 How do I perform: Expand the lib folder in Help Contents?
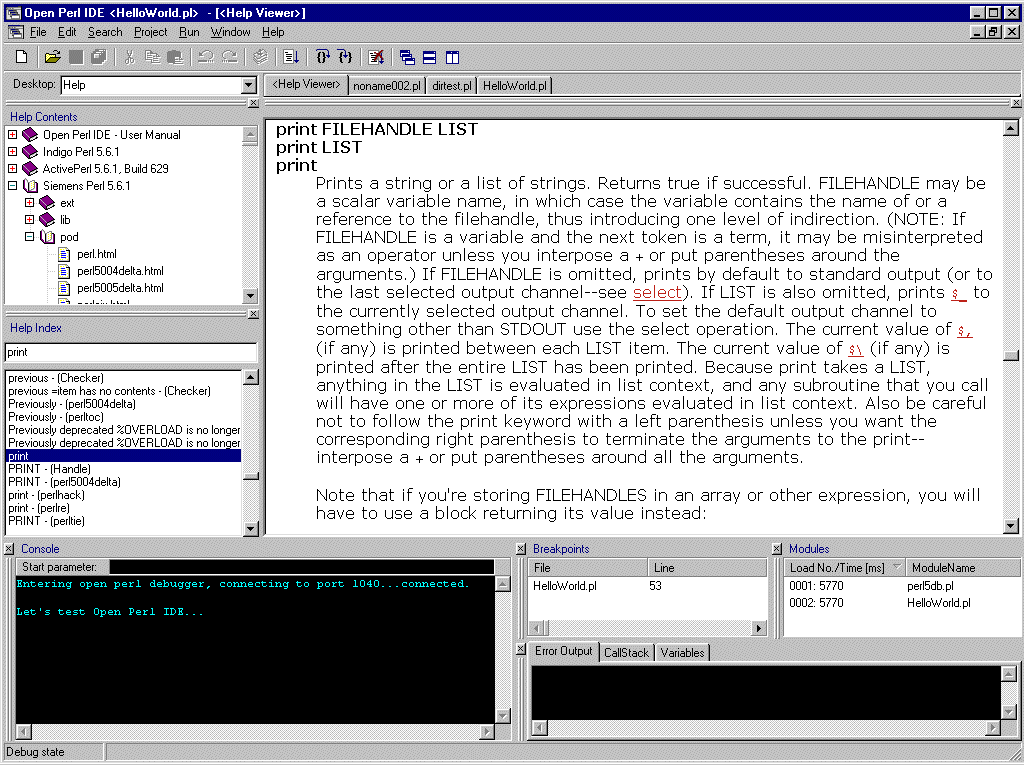click(30, 220)
